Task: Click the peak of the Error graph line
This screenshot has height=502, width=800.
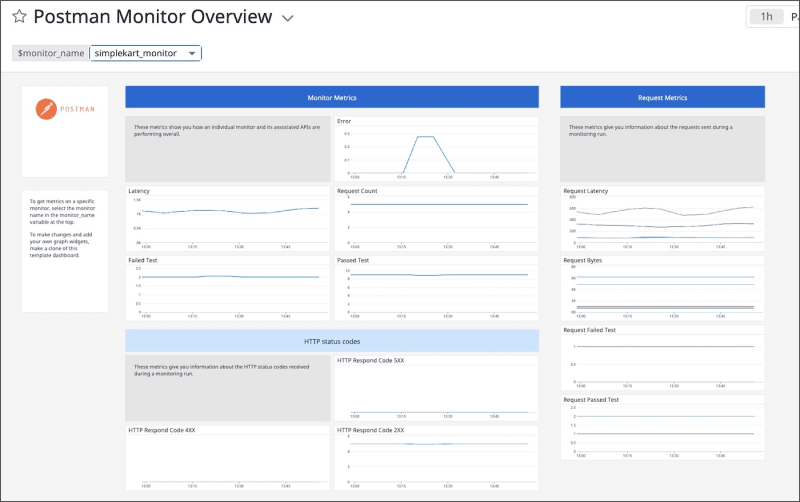Action: tap(426, 137)
